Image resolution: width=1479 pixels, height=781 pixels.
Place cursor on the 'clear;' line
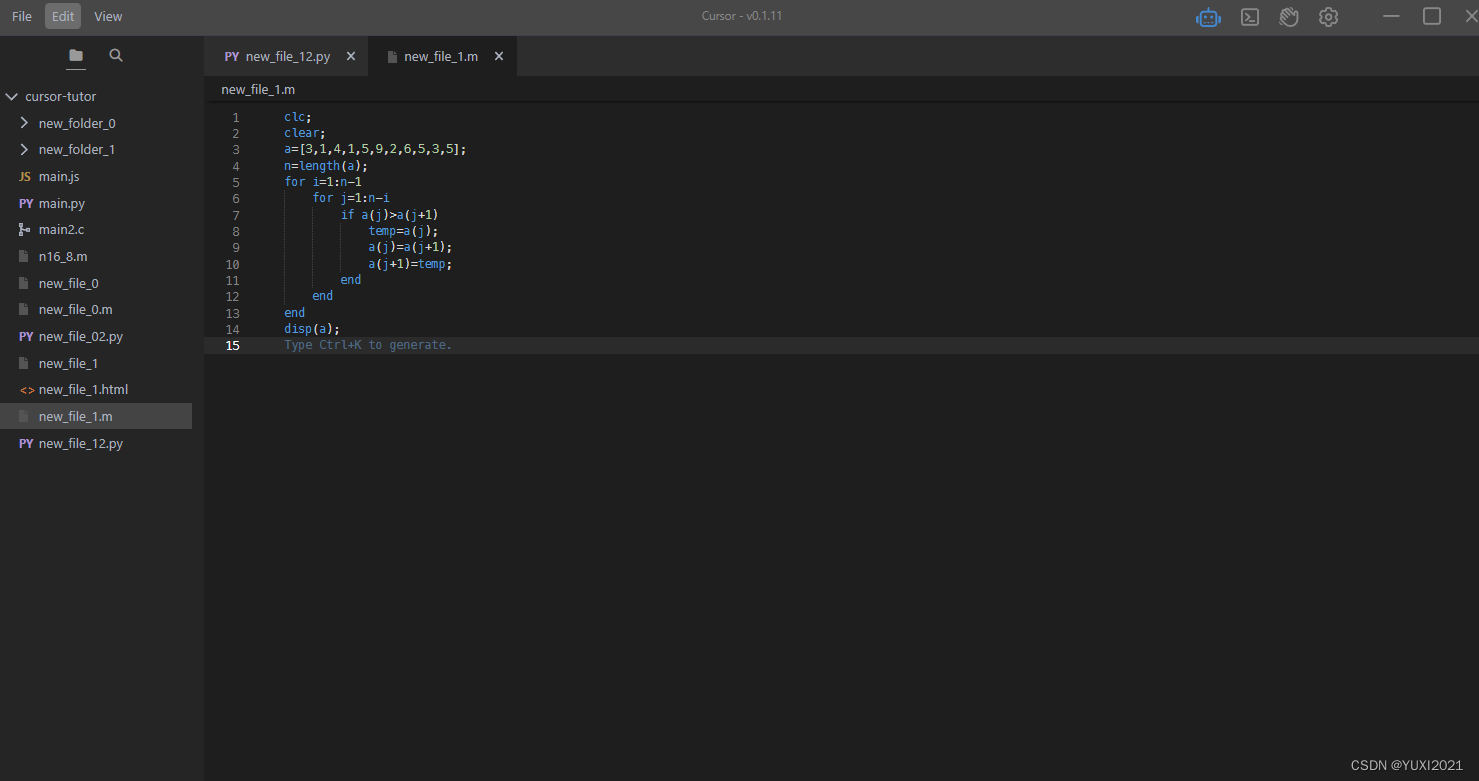click(305, 133)
